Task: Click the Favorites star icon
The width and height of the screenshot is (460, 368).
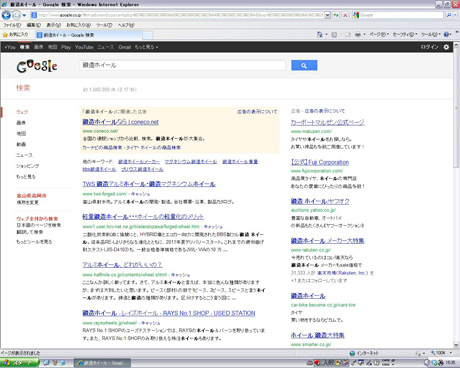Action: [5, 35]
